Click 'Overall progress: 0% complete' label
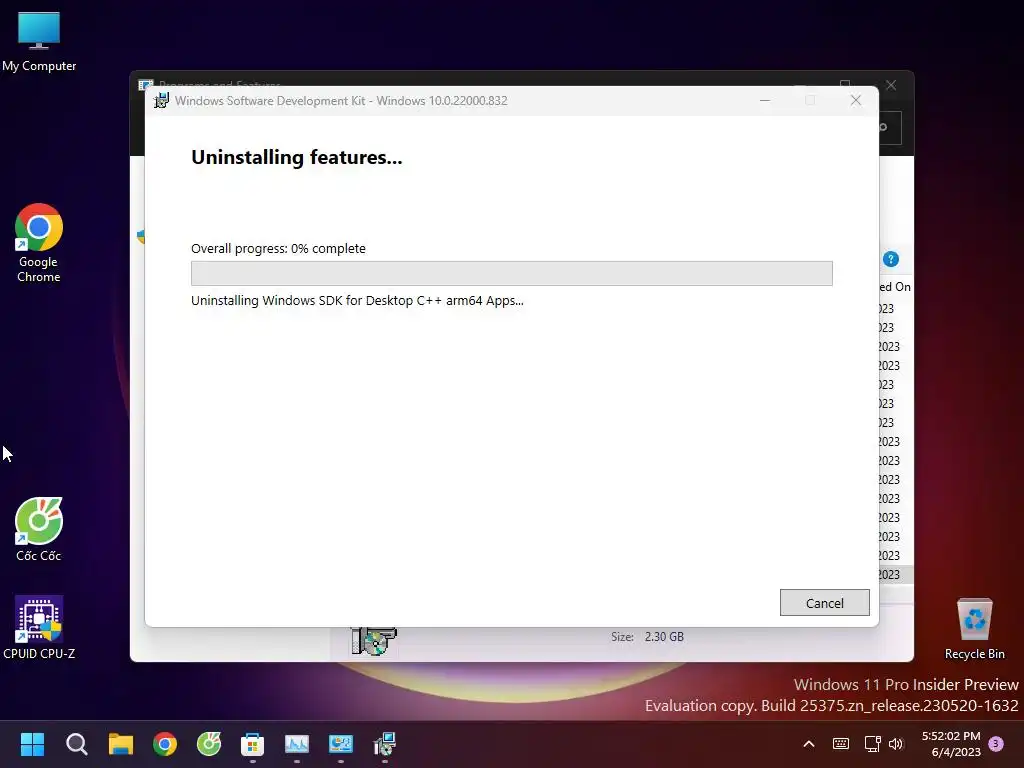The height and width of the screenshot is (768, 1024). tap(278, 249)
